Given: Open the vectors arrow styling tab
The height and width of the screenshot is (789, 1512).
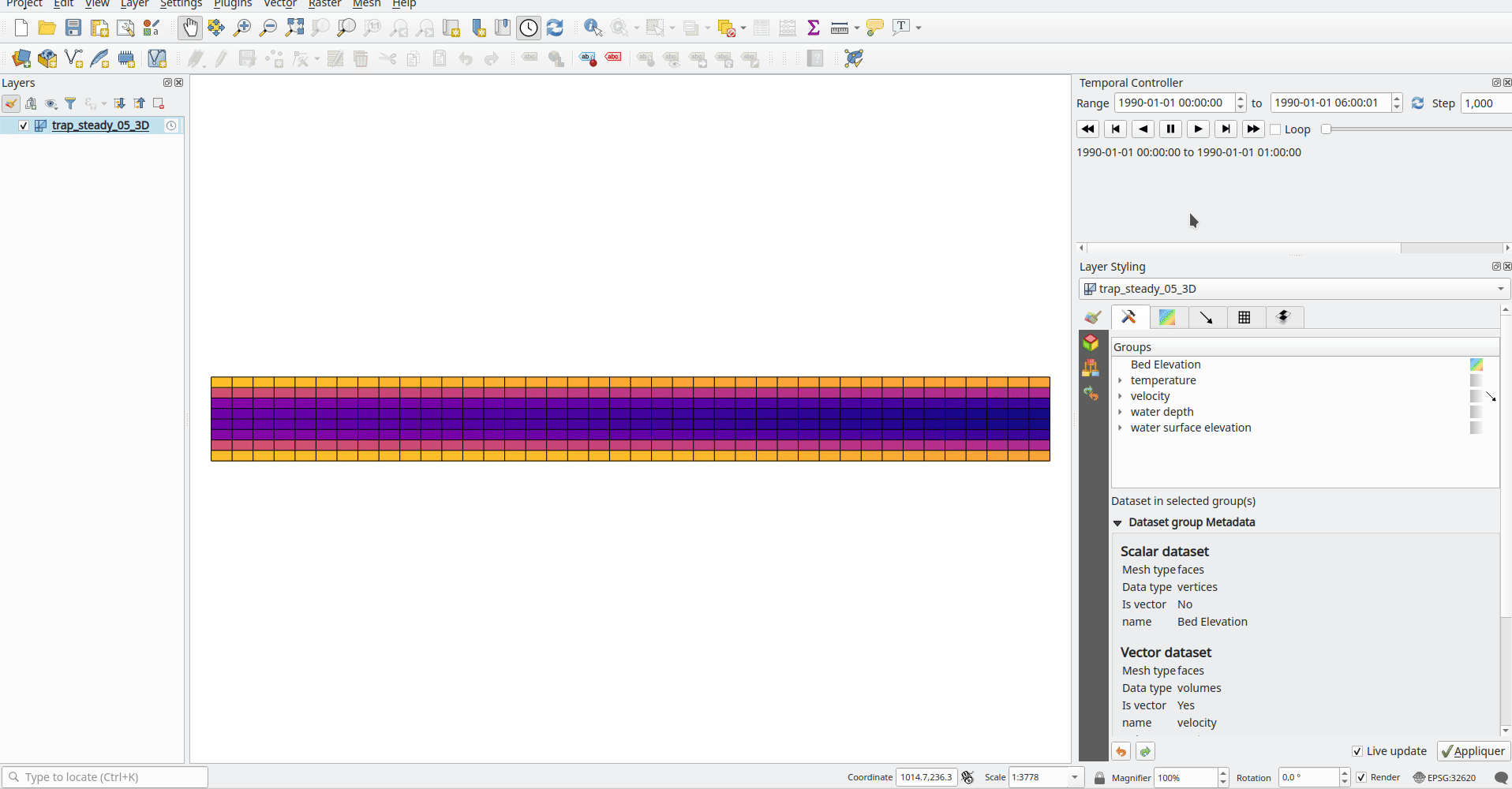Looking at the screenshot, I should [1206, 317].
